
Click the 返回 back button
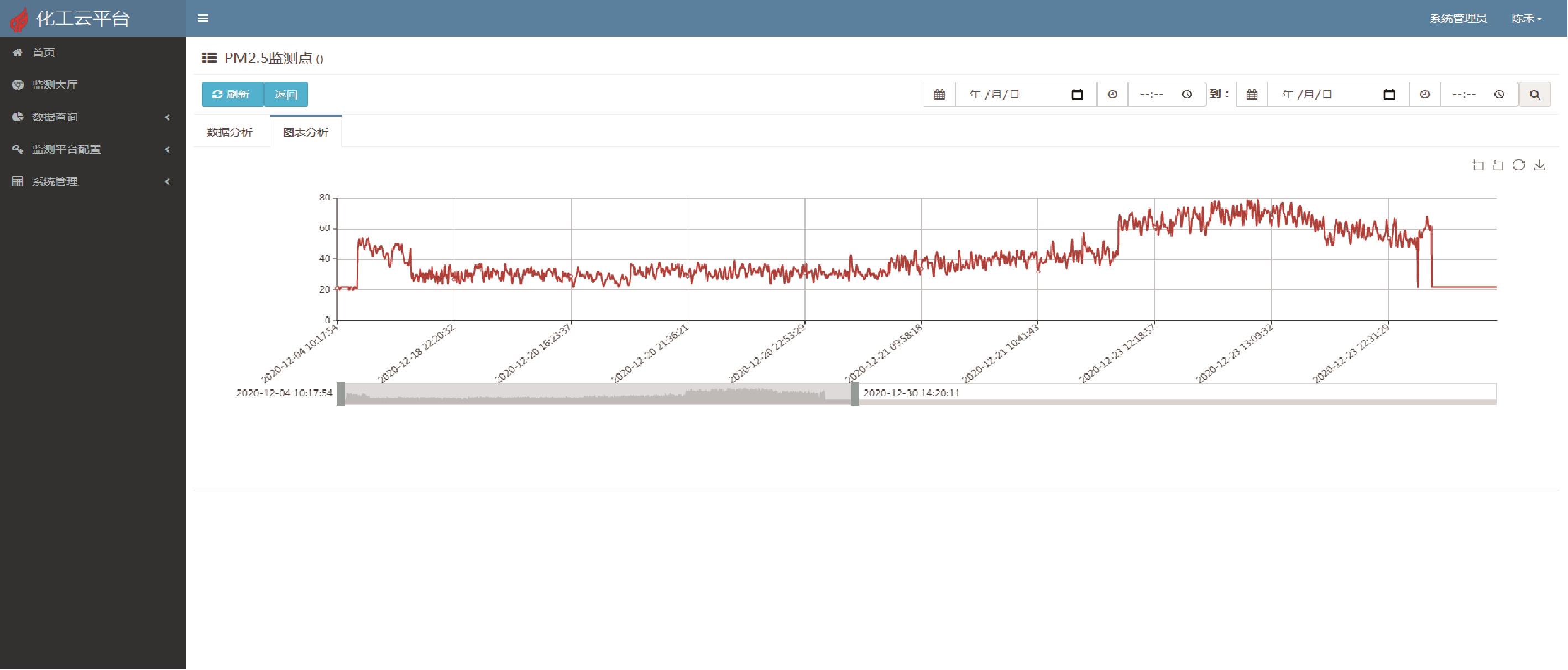pos(285,95)
